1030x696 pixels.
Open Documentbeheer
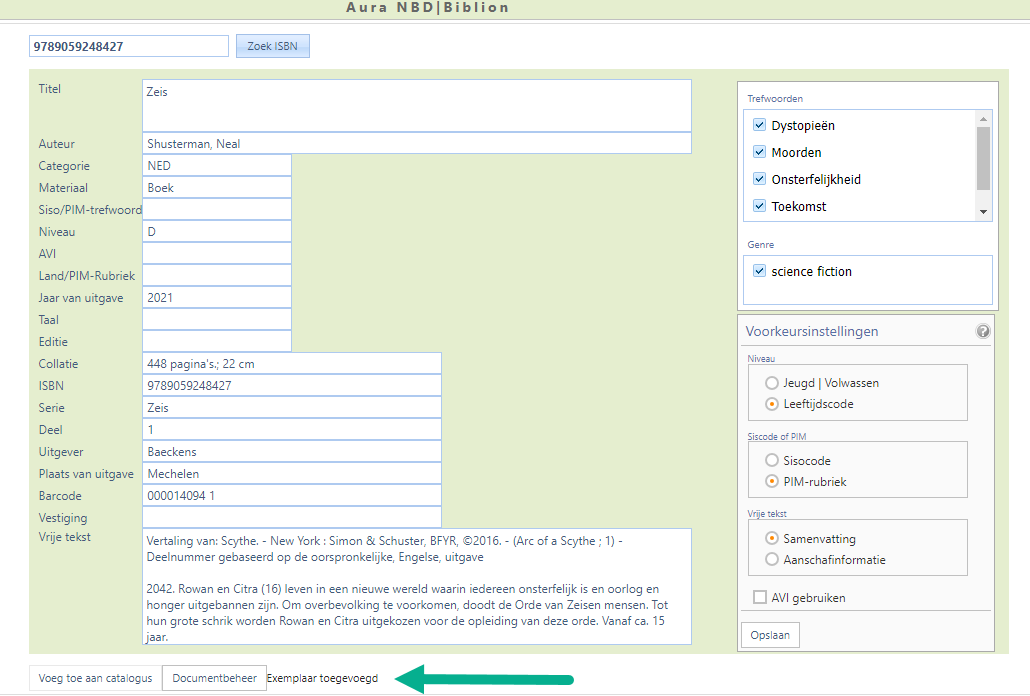point(214,678)
